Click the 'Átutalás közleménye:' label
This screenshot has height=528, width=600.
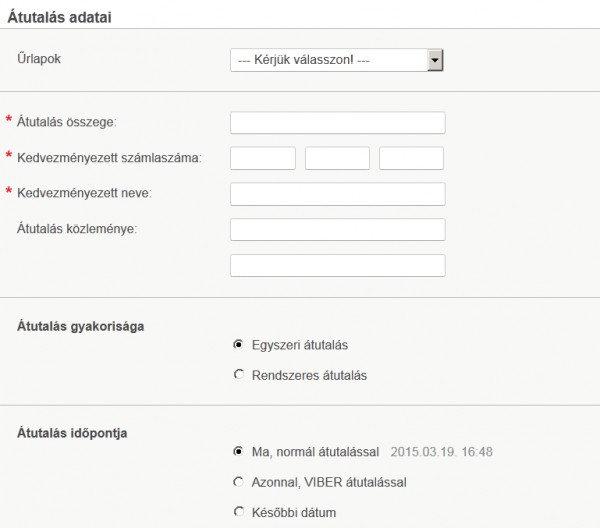[77, 229]
